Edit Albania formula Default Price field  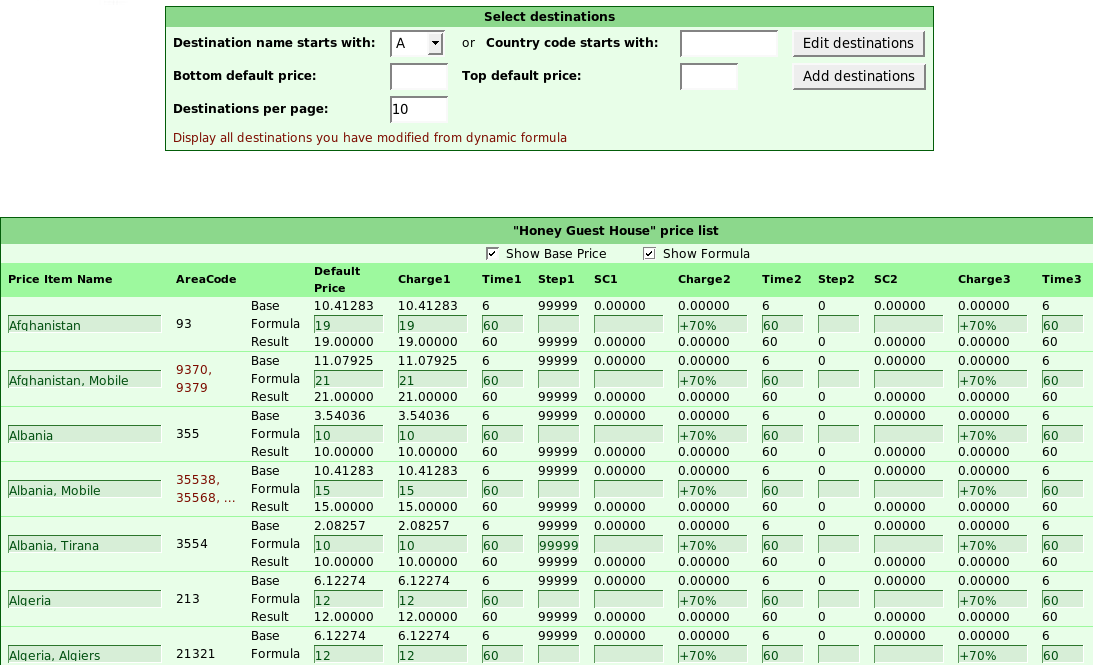[348, 434]
